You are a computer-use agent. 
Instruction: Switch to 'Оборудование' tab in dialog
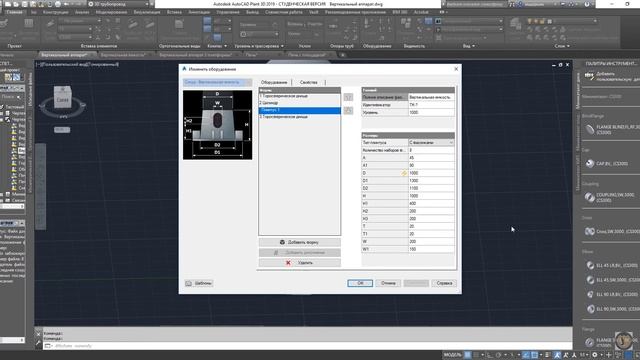[274, 82]
